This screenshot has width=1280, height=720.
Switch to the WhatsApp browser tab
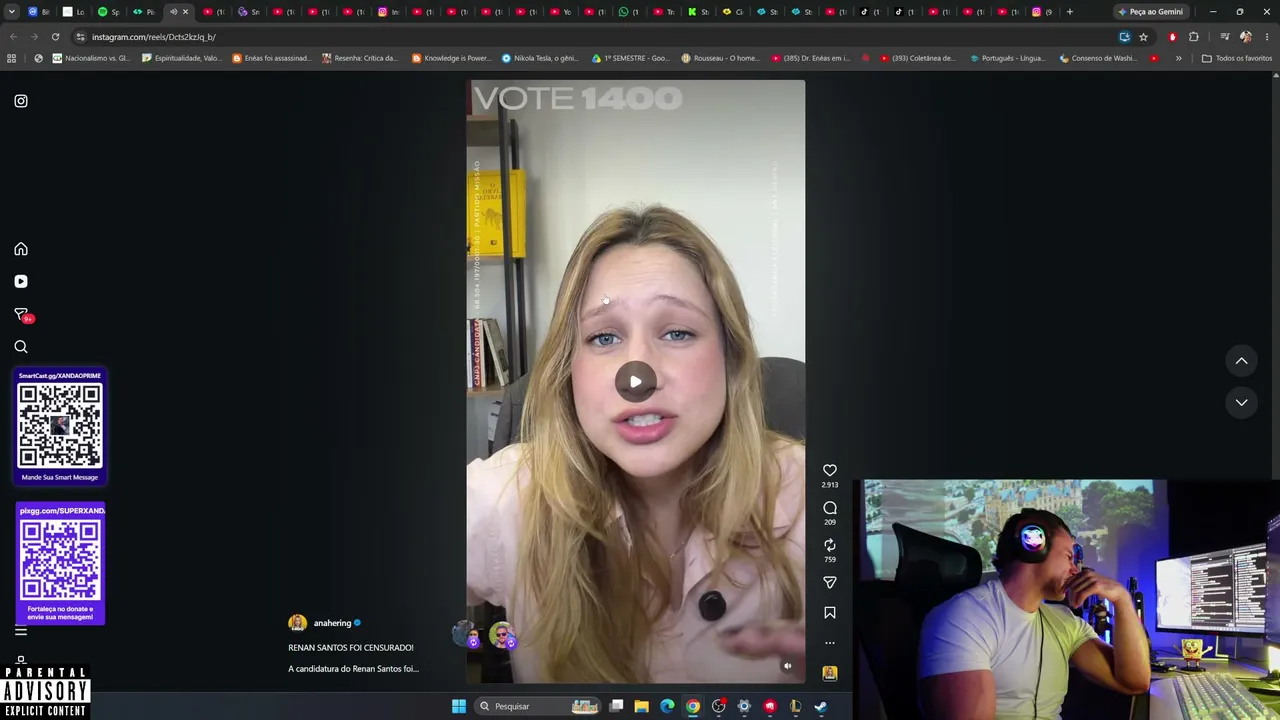click(x=628, y=12)
